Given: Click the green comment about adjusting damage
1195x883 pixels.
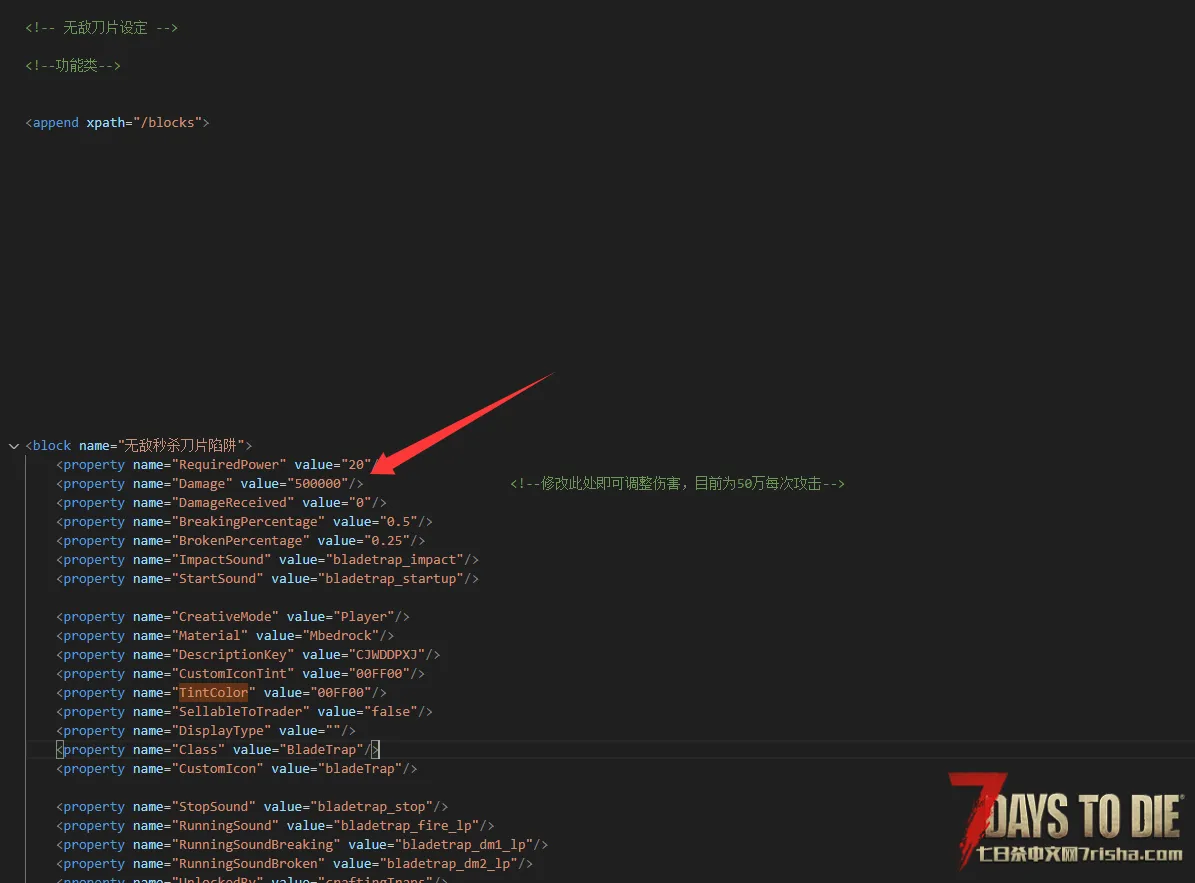Looking at the screenshot, I should (677, 484).
